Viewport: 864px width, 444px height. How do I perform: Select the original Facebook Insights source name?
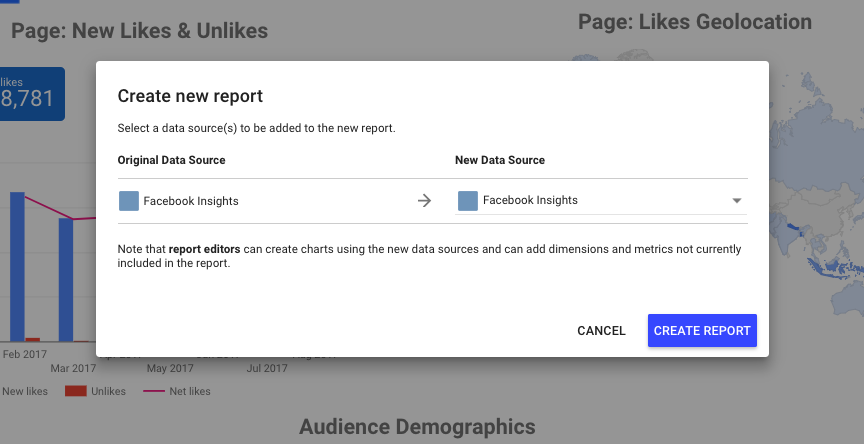tap(191, 201)
